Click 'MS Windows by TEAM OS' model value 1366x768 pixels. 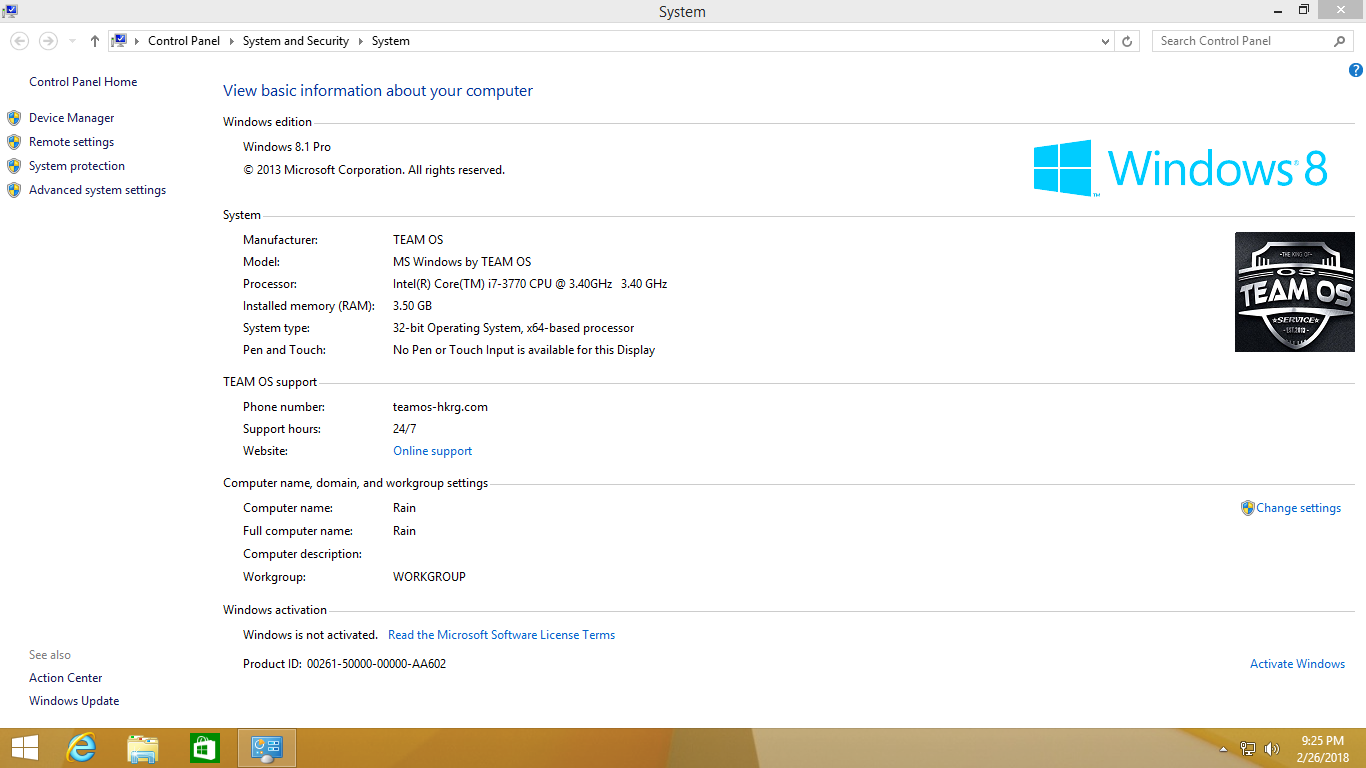click(462, 262)
